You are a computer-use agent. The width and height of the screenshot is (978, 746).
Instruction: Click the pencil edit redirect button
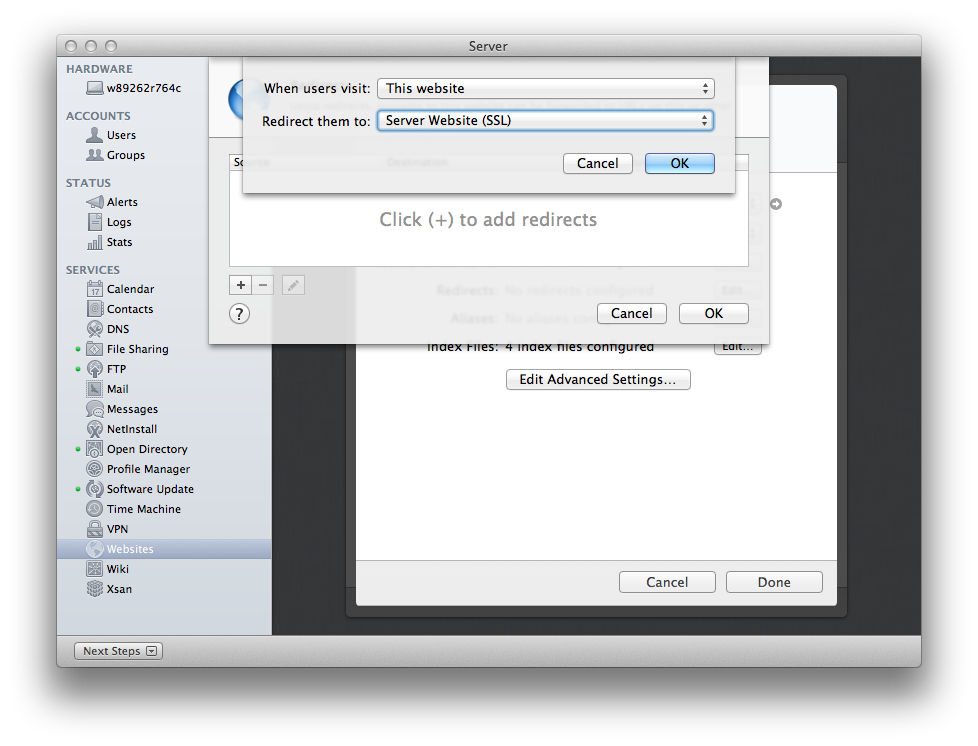(293, 285)
